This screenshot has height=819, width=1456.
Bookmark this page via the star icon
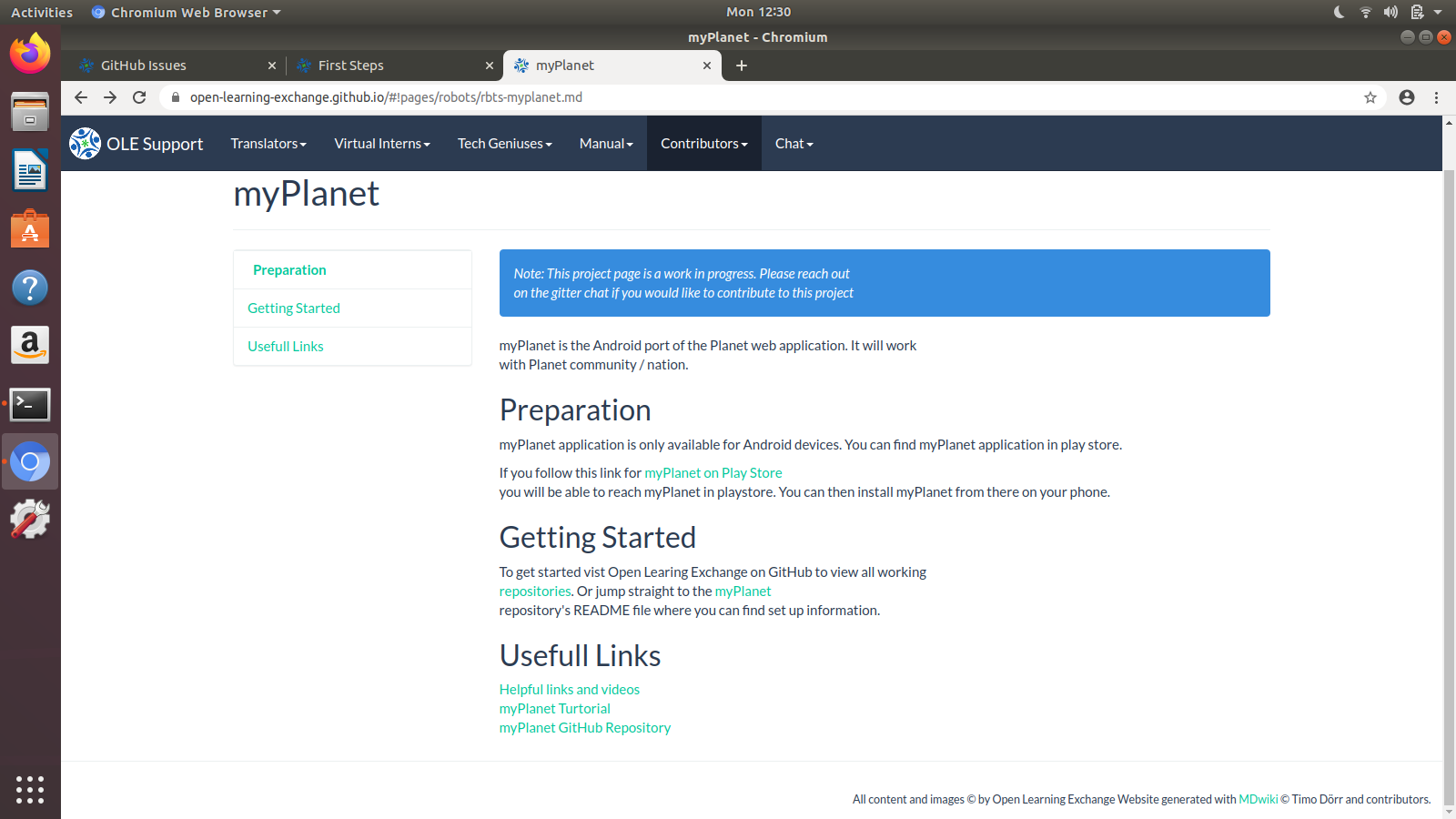[1370, 97]
